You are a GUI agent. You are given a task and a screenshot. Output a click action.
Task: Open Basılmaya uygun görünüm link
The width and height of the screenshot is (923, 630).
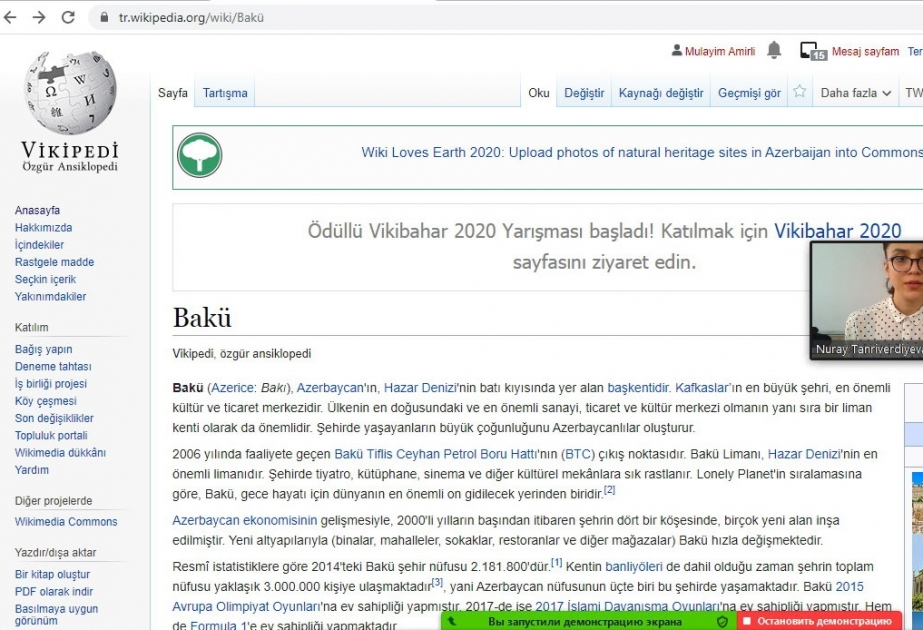pyautogui.click(x=57, y=614)
